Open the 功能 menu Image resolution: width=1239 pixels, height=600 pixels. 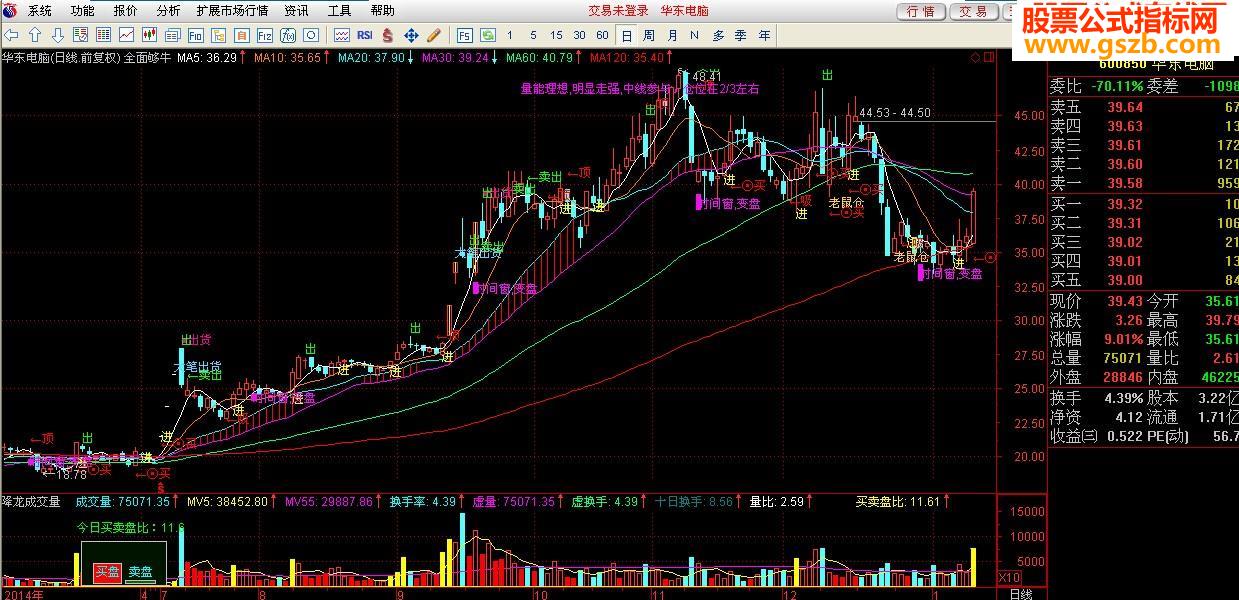point(83,11)
